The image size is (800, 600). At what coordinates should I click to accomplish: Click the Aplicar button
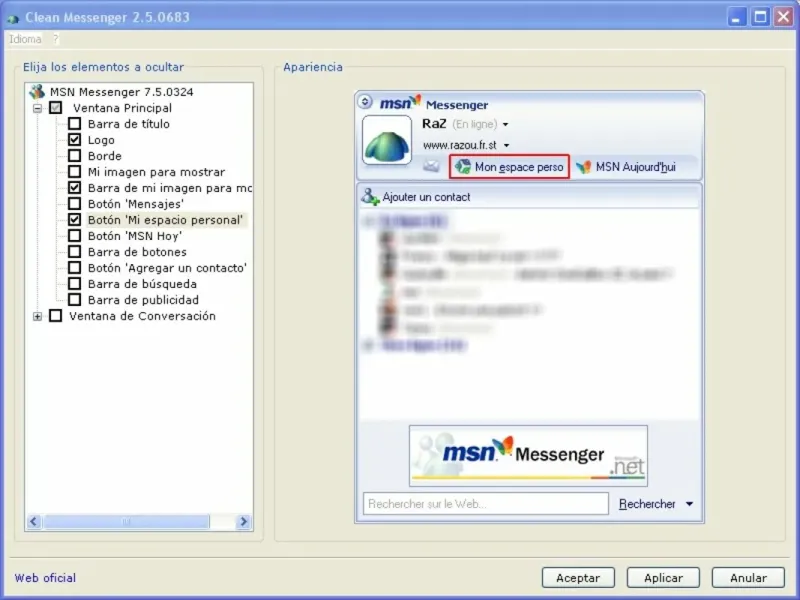tap(663, 578)
